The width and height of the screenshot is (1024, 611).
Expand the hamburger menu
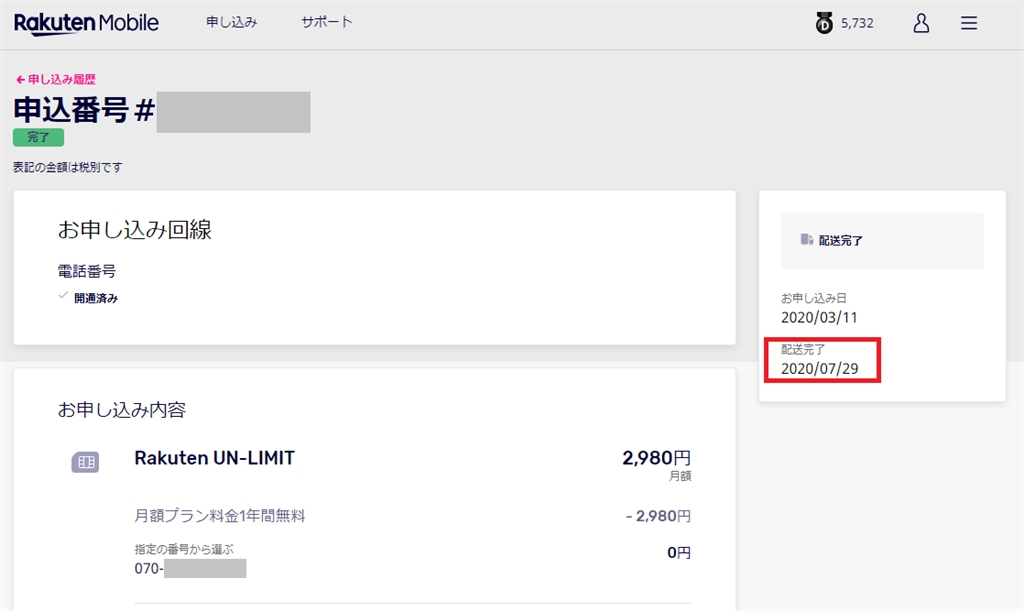969,23
